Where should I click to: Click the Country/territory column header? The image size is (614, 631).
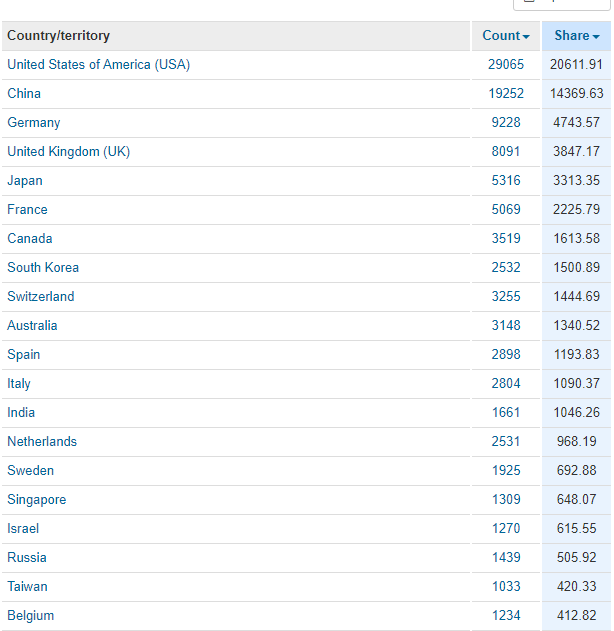59,36
